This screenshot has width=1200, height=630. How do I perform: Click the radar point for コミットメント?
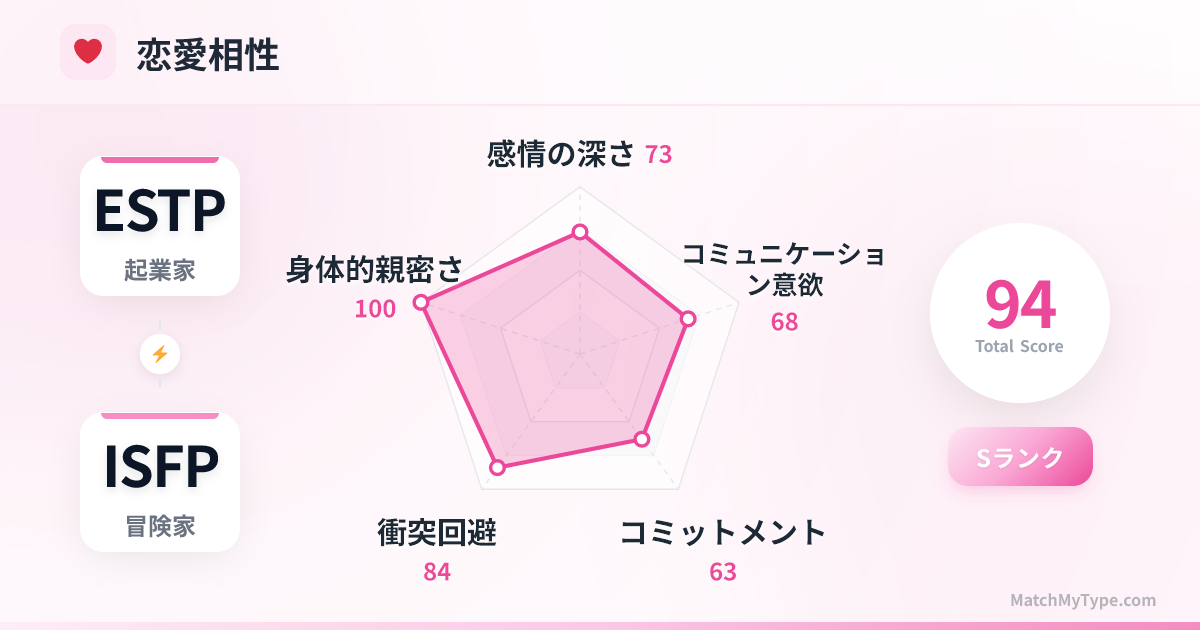643,439
